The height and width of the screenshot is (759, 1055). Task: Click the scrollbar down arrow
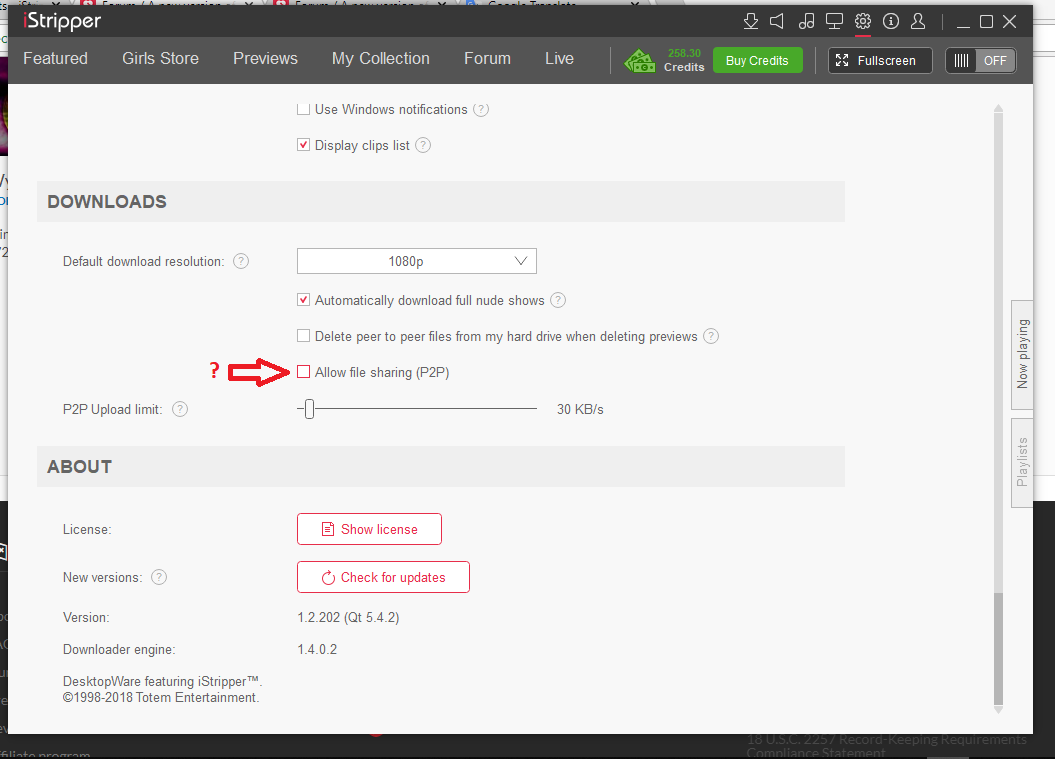tap(998, 709)
